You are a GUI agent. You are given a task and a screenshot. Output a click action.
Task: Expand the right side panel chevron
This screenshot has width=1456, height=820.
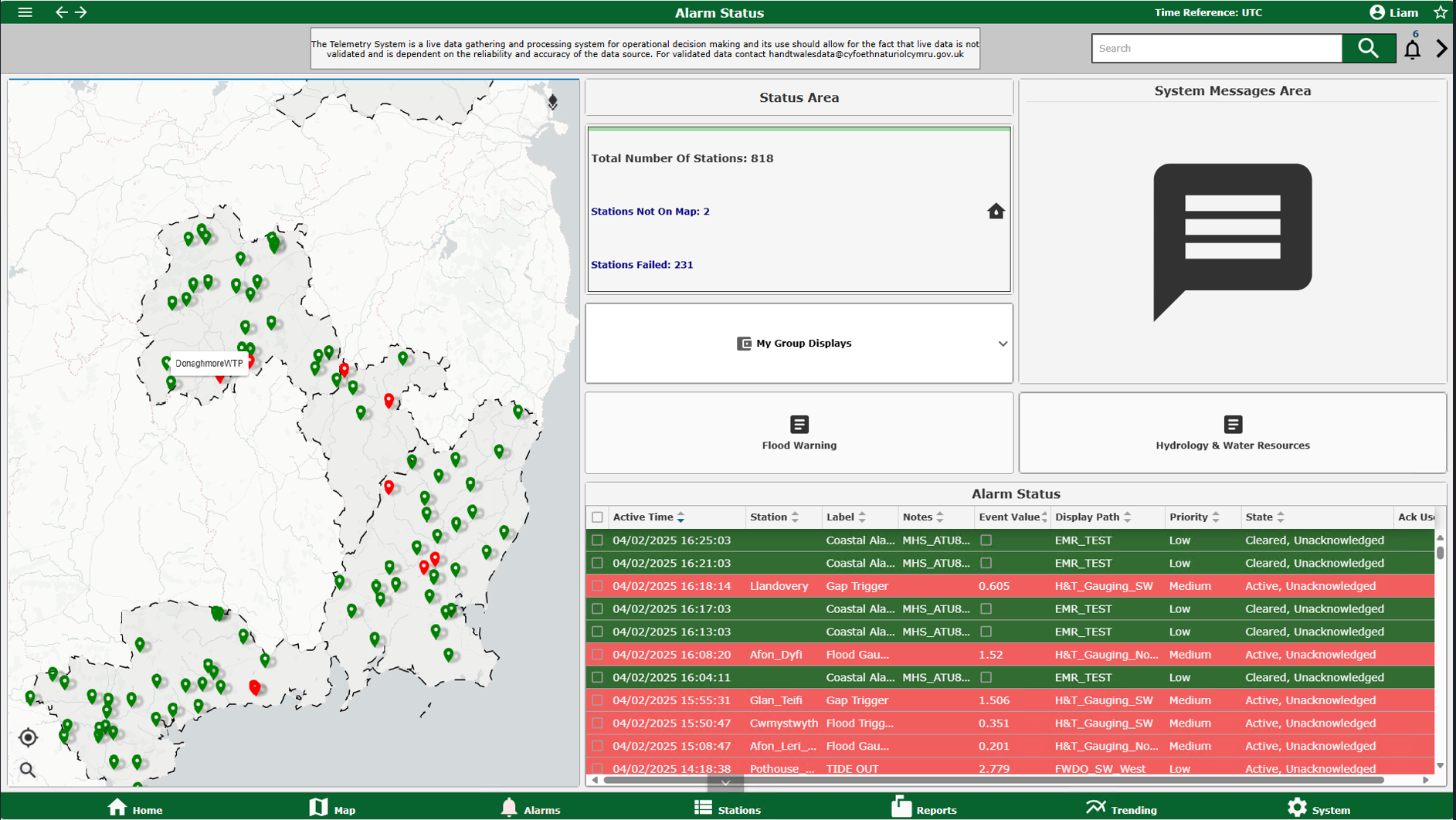pos(1441,48)
